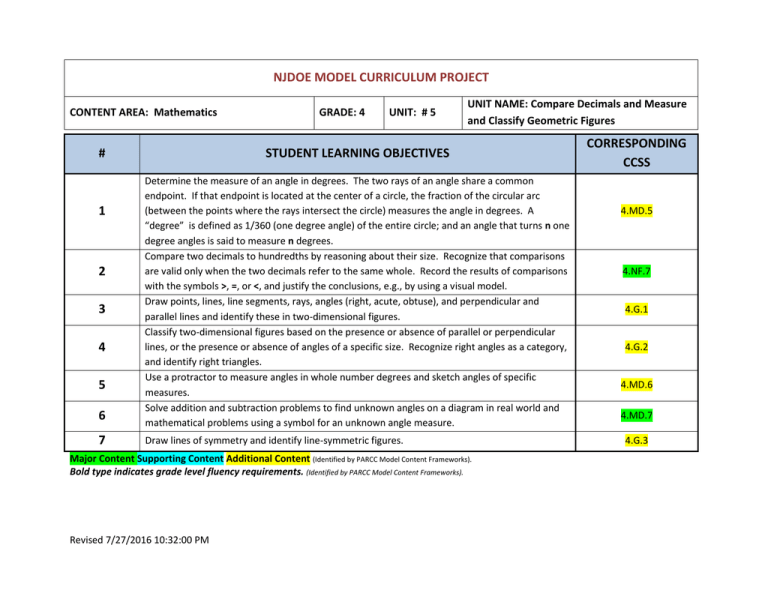Select row number 3 cell
This screenshot has width=768, height=593.
(x=102, y=309)
